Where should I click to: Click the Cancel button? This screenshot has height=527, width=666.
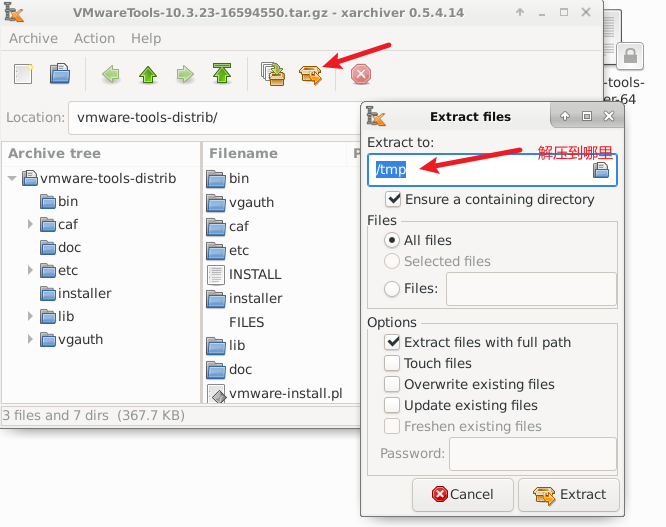click(x=461, y=494)
